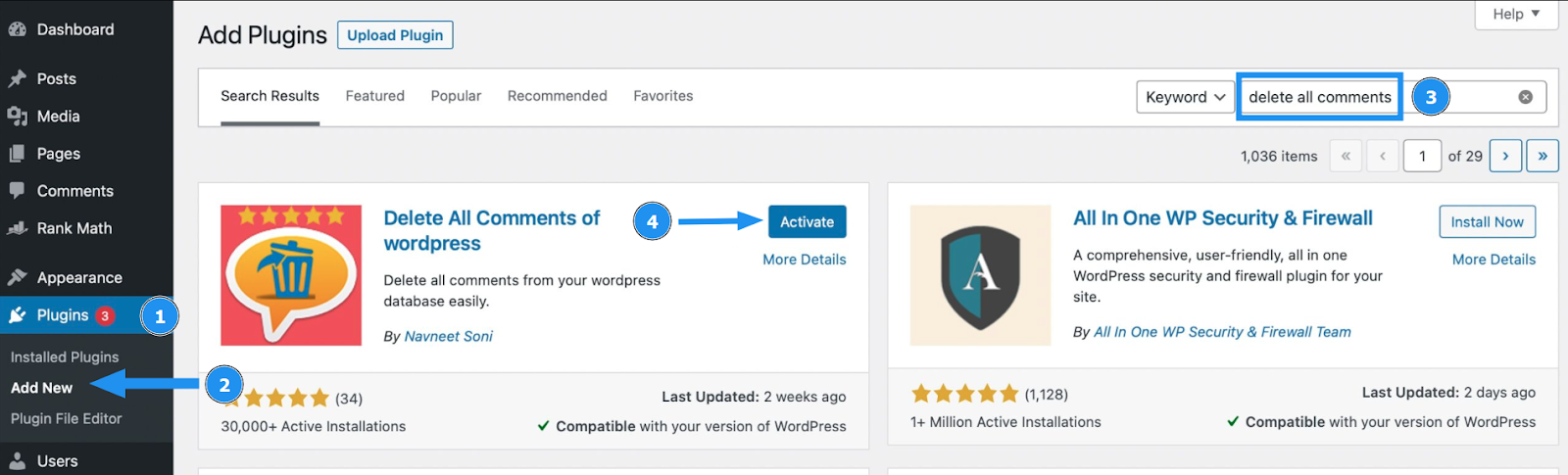1568x475 pixels.
Task: Select the Add New submenu item
Action: point(41,388)
